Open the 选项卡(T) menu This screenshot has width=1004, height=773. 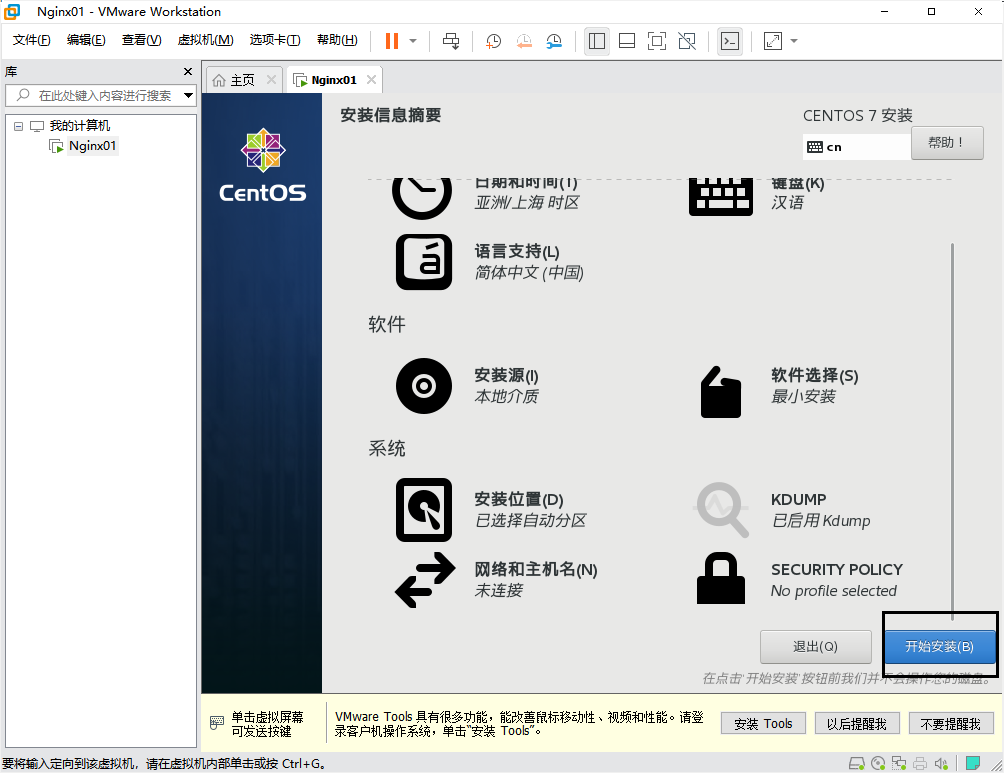point(275,40)
